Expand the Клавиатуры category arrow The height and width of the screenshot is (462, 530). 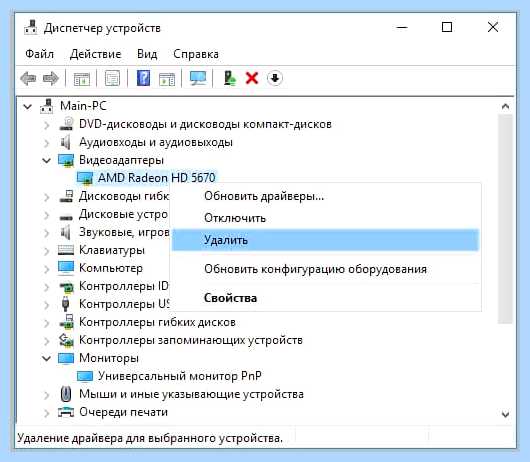(47, 251)
